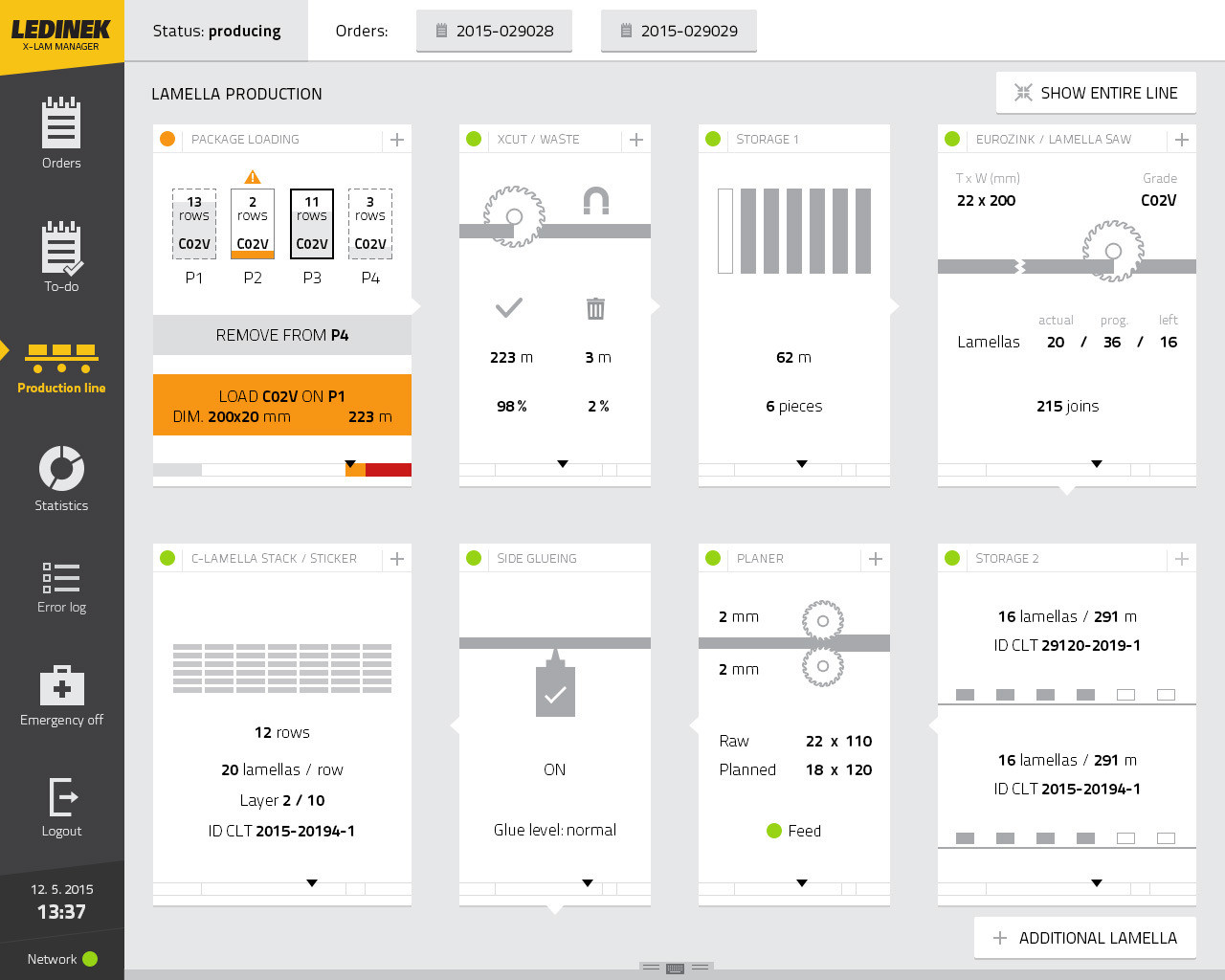
Task: Expand the Package Loading panel plus
Action: pos(397,140)
